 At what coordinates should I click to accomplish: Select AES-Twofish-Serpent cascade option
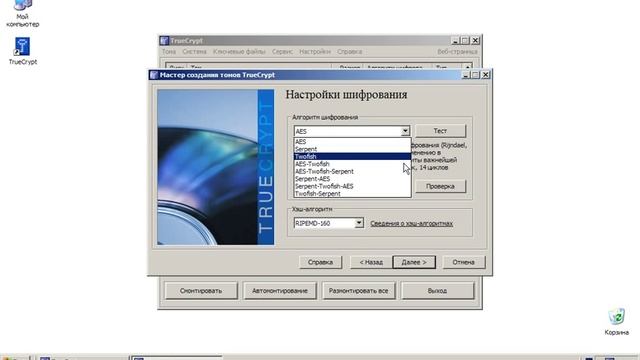352,171
